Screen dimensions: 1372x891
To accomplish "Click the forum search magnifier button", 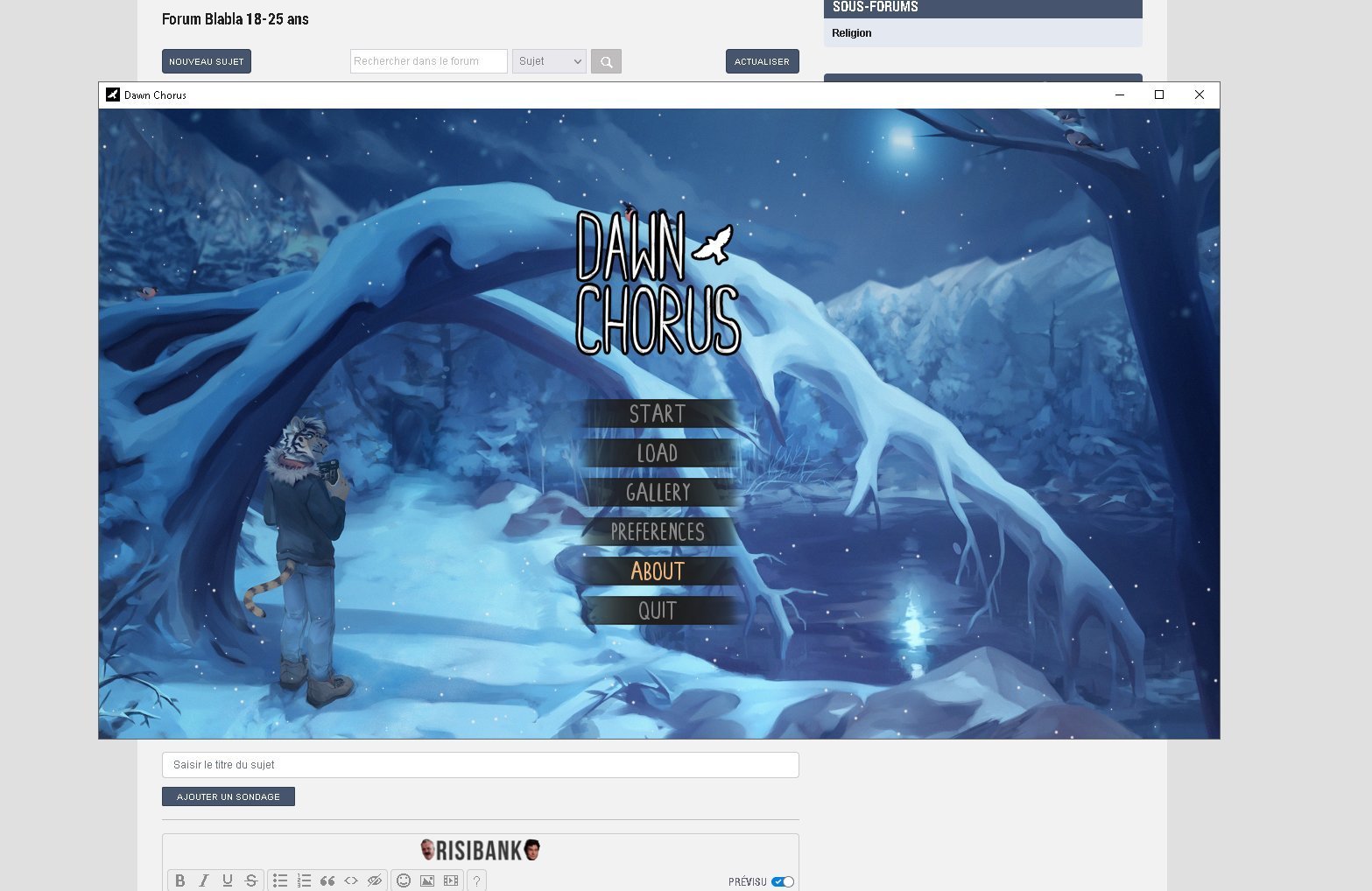I will (x=606, y=61).
